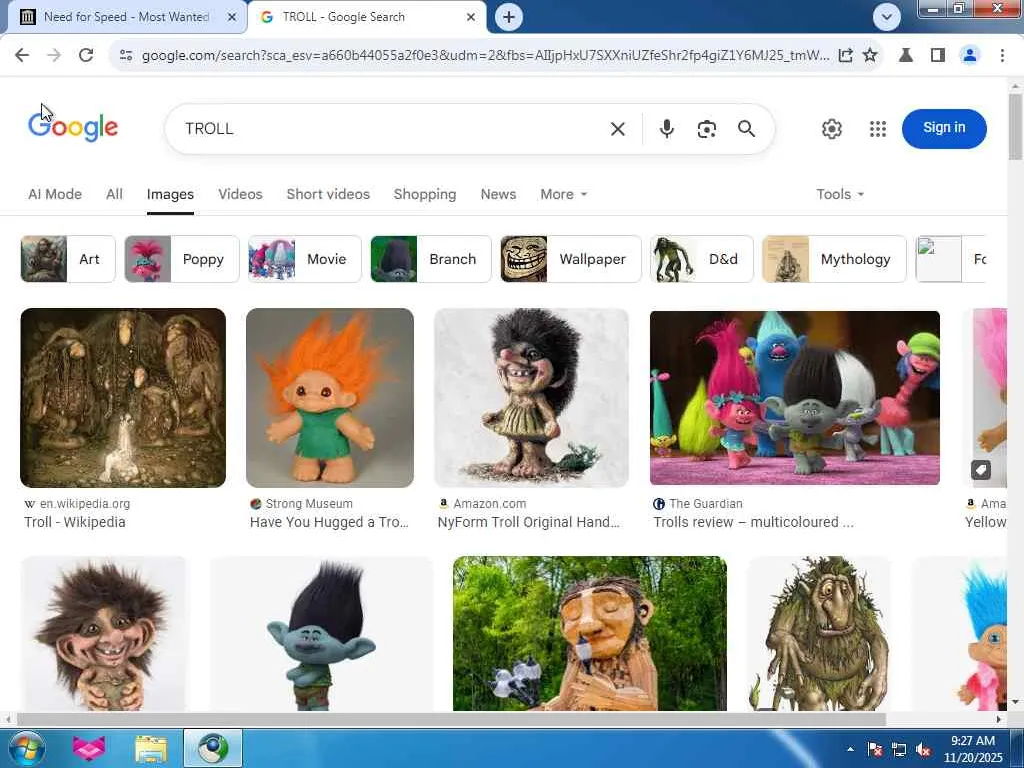Open wooden giant troll sculpture thumbnail
1024x768 pixels.
[x=590, y=633]
